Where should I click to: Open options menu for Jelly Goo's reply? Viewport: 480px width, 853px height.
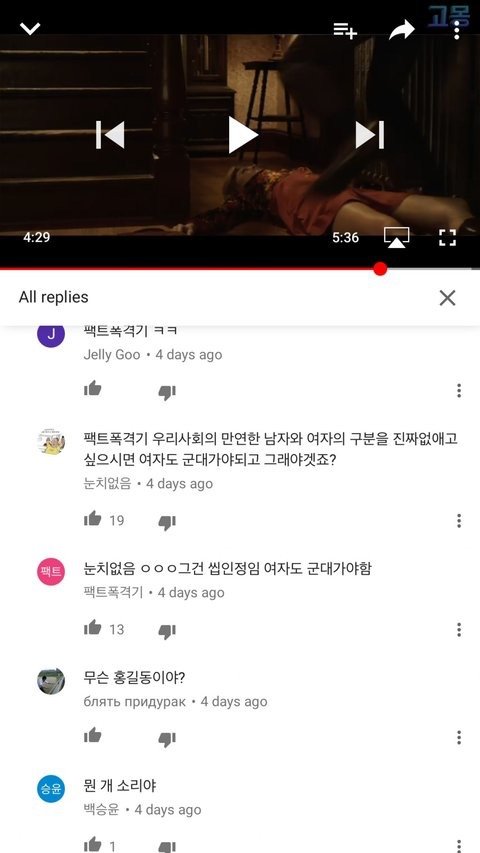point(459,391)
